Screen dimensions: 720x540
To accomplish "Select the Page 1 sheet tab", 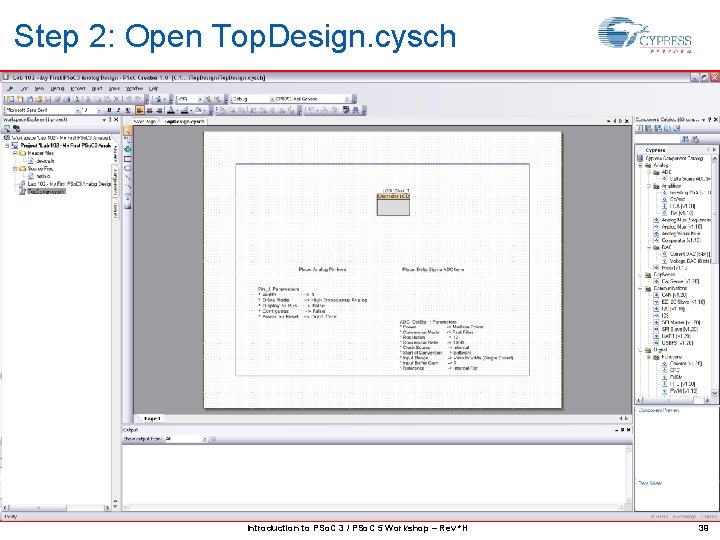I will pos(152,419).
